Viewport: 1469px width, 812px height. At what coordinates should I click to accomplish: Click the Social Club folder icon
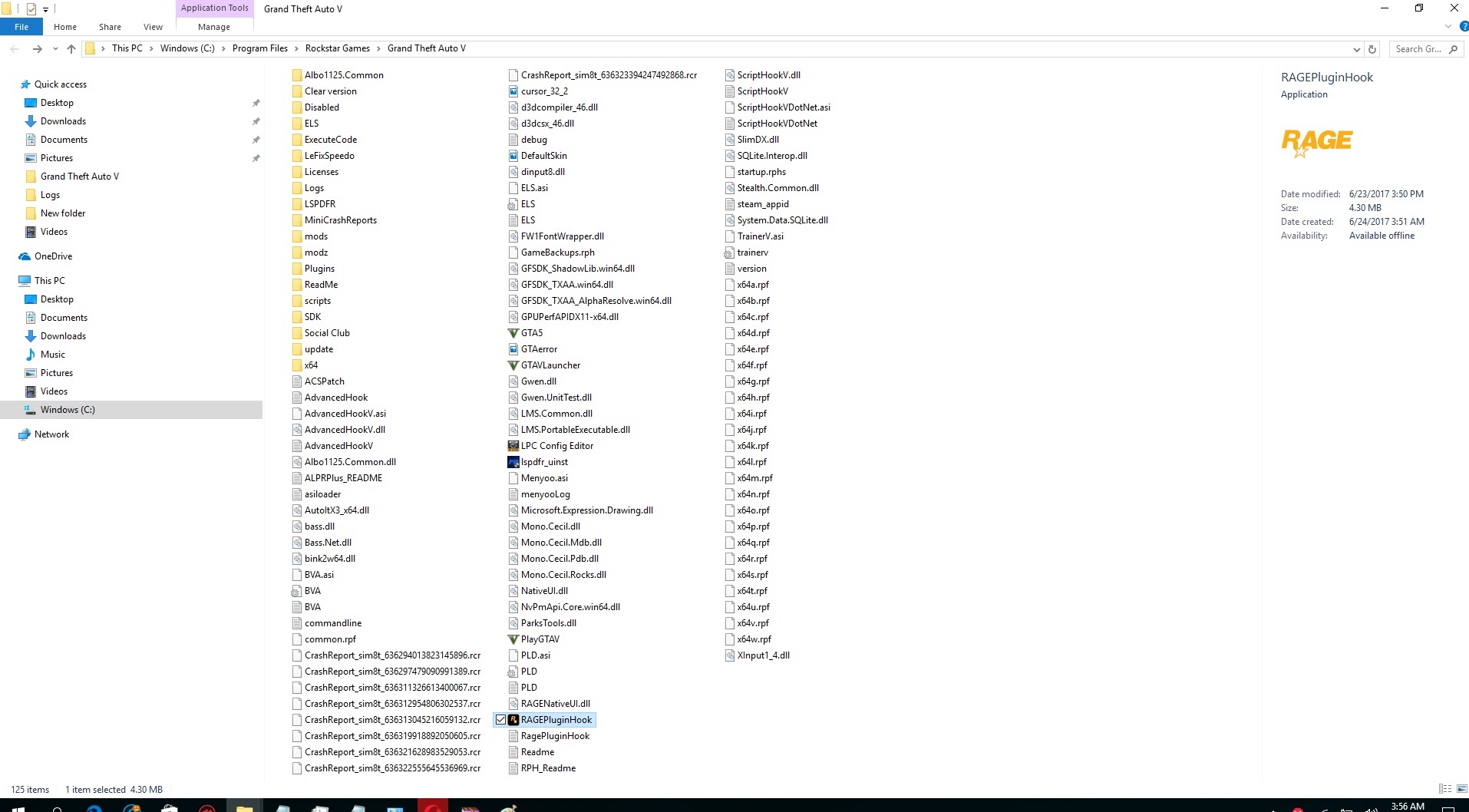click(x=297, y=333)
